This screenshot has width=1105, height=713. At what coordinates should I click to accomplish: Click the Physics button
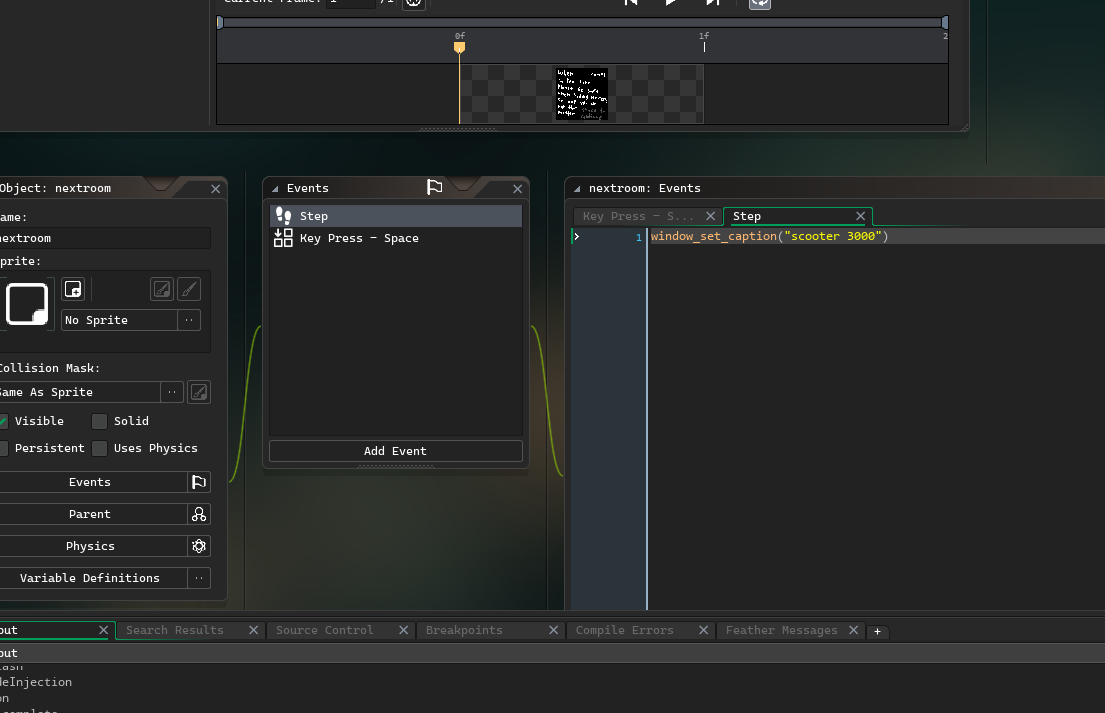coord(90,546)
